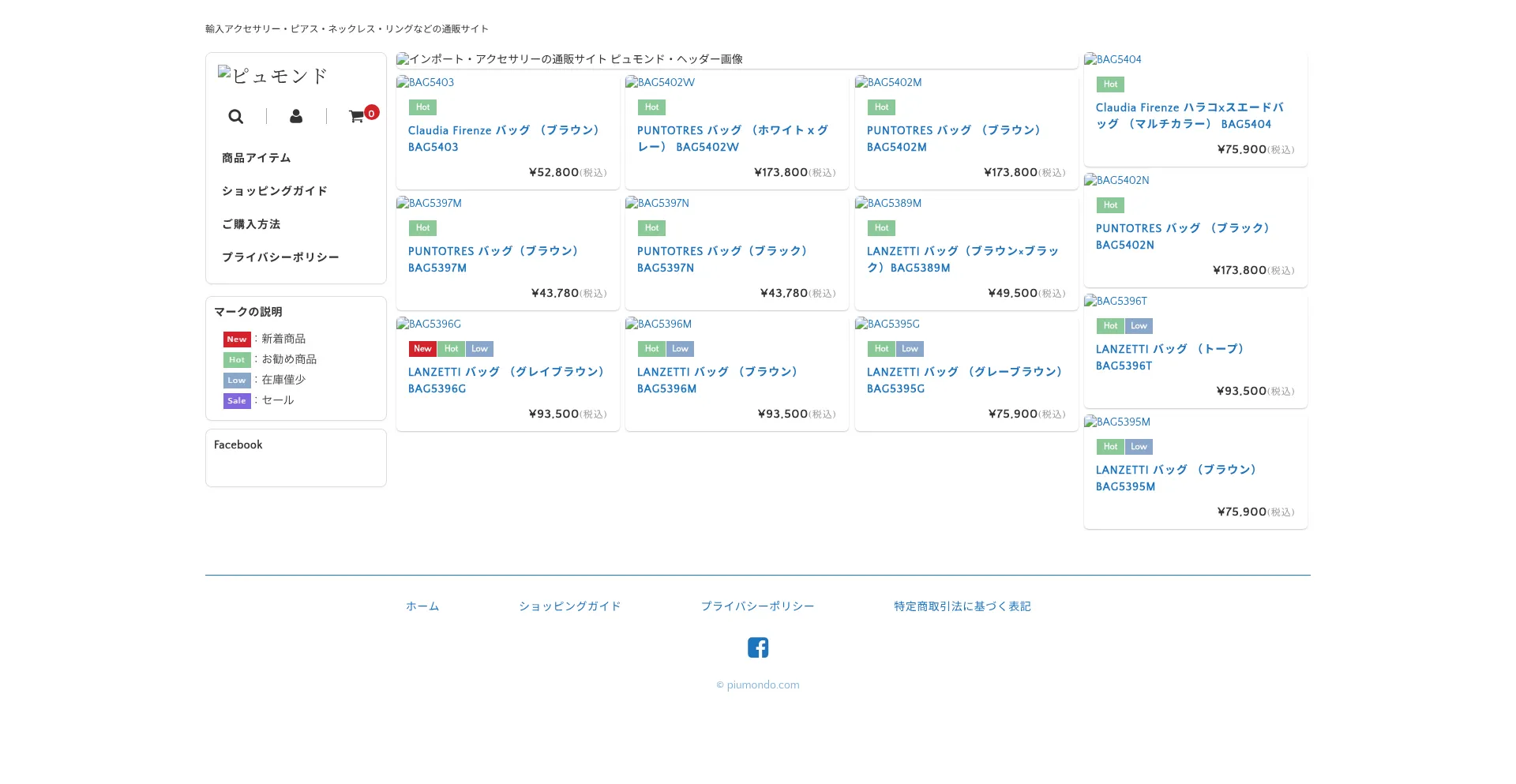Open ショッピングガイド in the sidebar menu

(275, 191)
